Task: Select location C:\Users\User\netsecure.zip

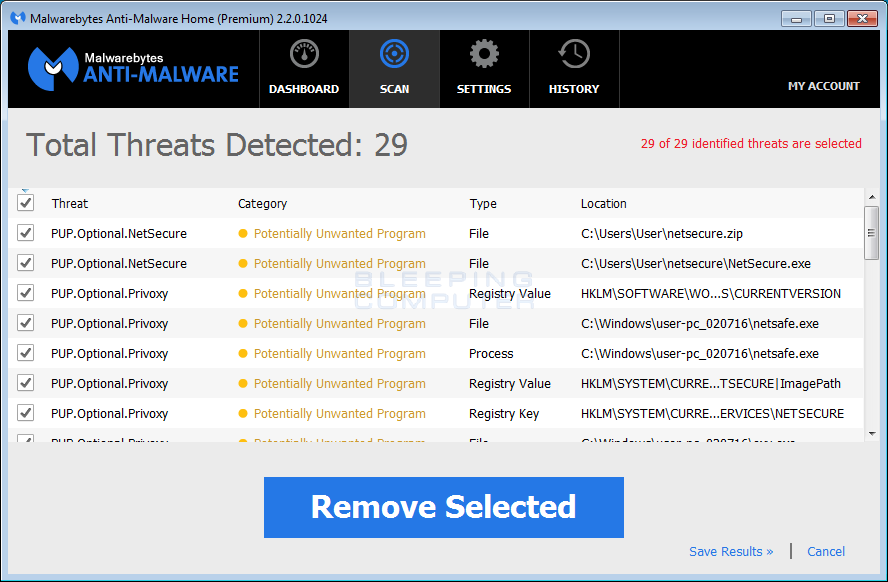Action: [661, 233]
